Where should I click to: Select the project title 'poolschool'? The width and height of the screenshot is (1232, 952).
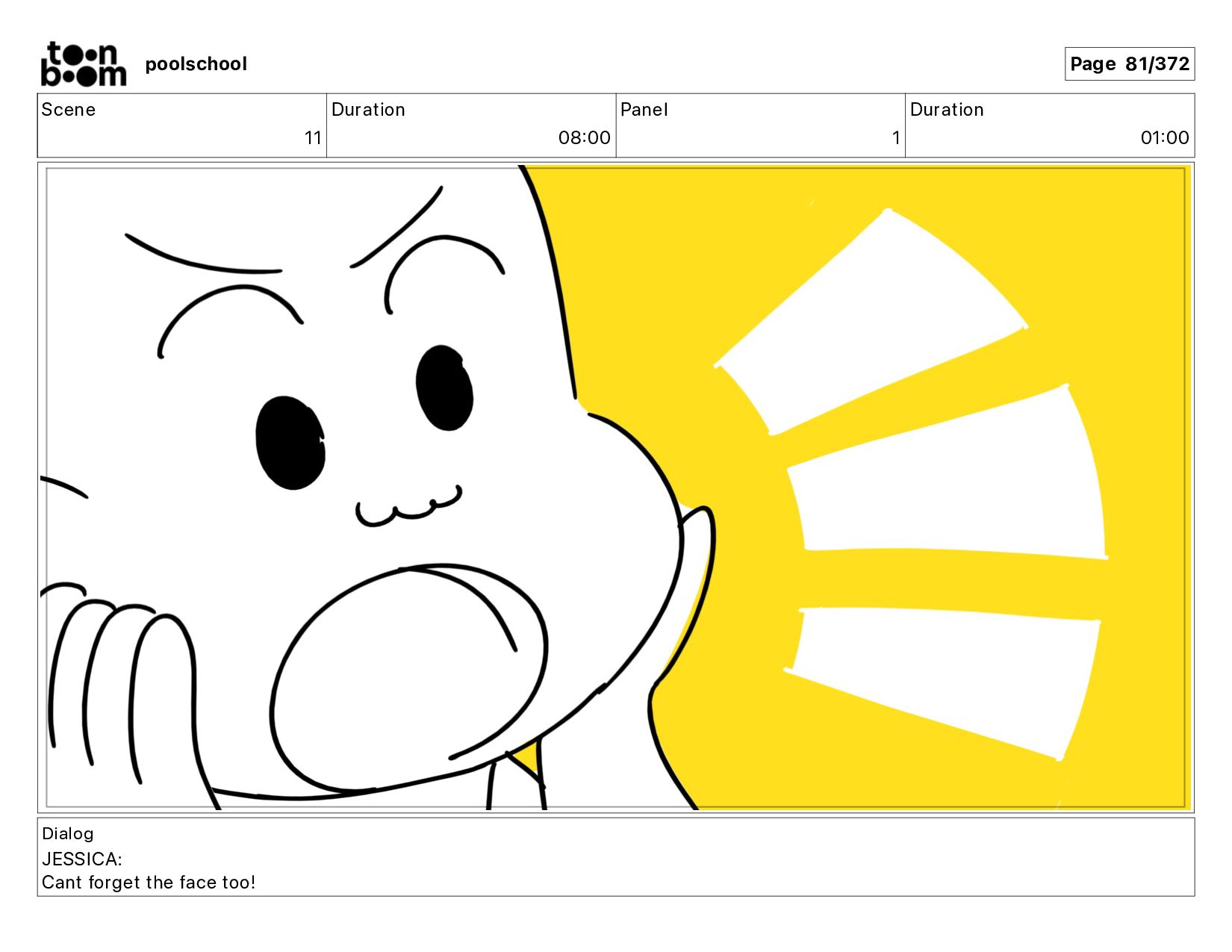point(196,64)
